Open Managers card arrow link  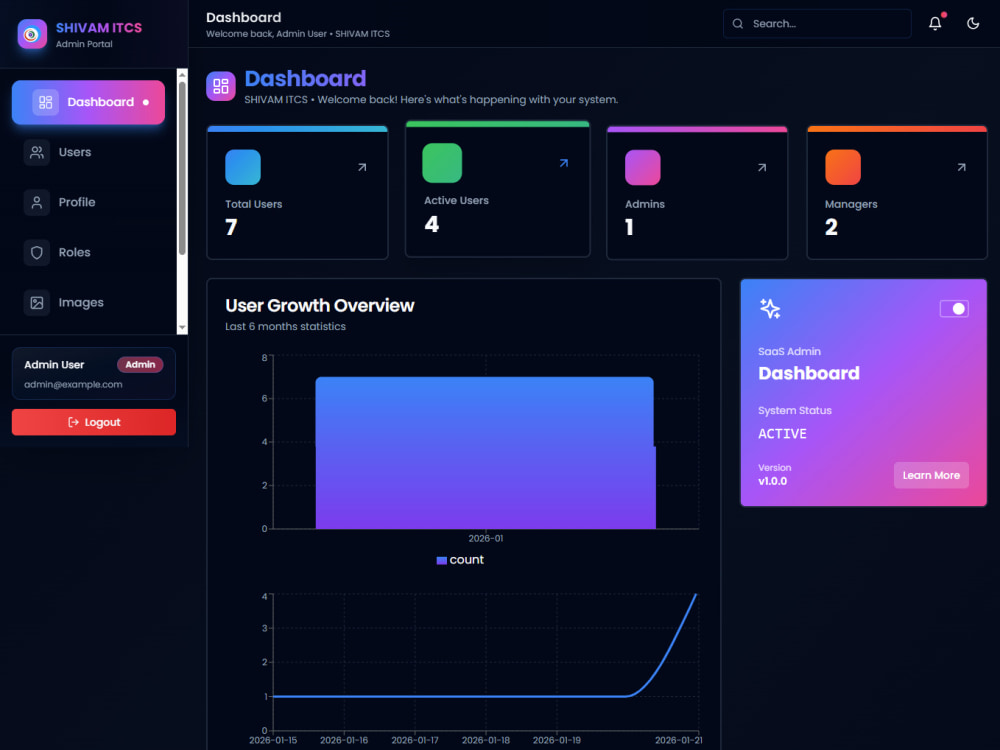pos(962,167)
